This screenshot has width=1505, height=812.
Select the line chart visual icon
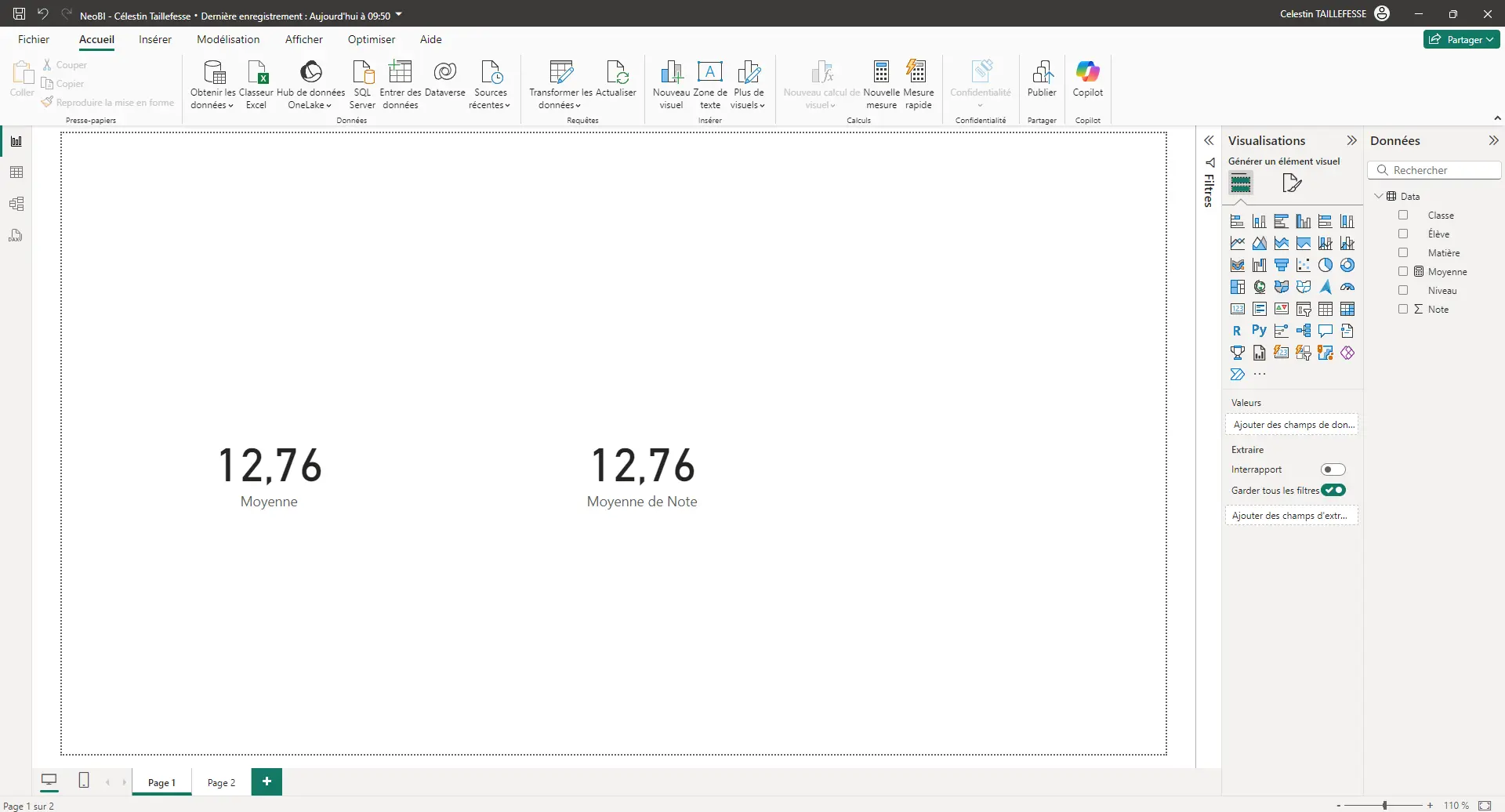click(x=1238, y=244)
